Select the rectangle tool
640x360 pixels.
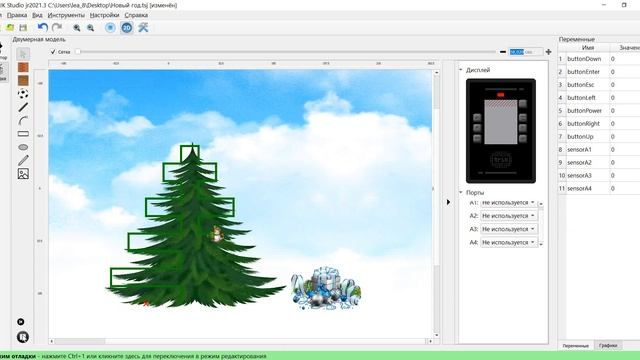click(x=23, y=133)
